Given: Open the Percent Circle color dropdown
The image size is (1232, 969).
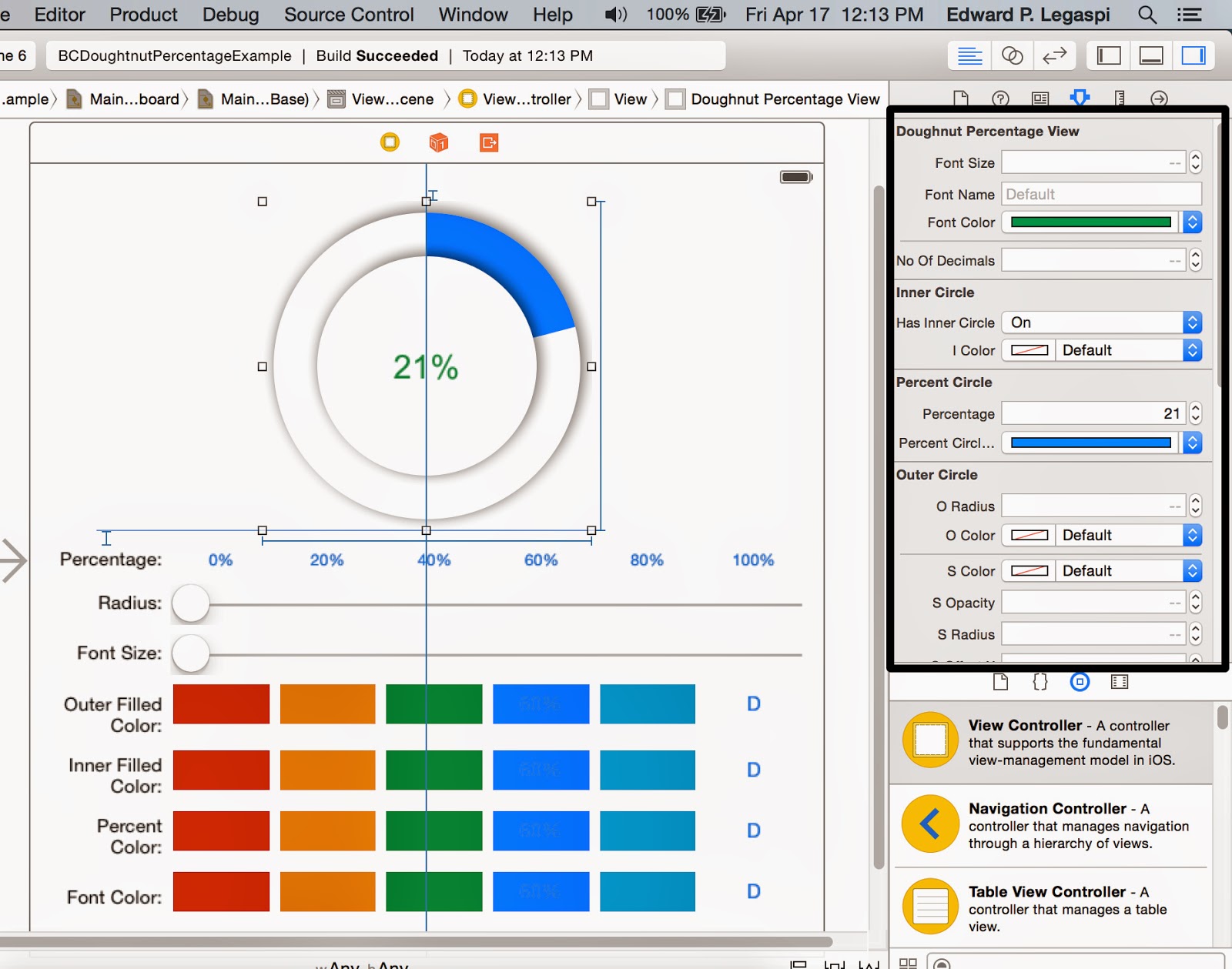Looking at the screenshot, I should [x=1193, y=443].
